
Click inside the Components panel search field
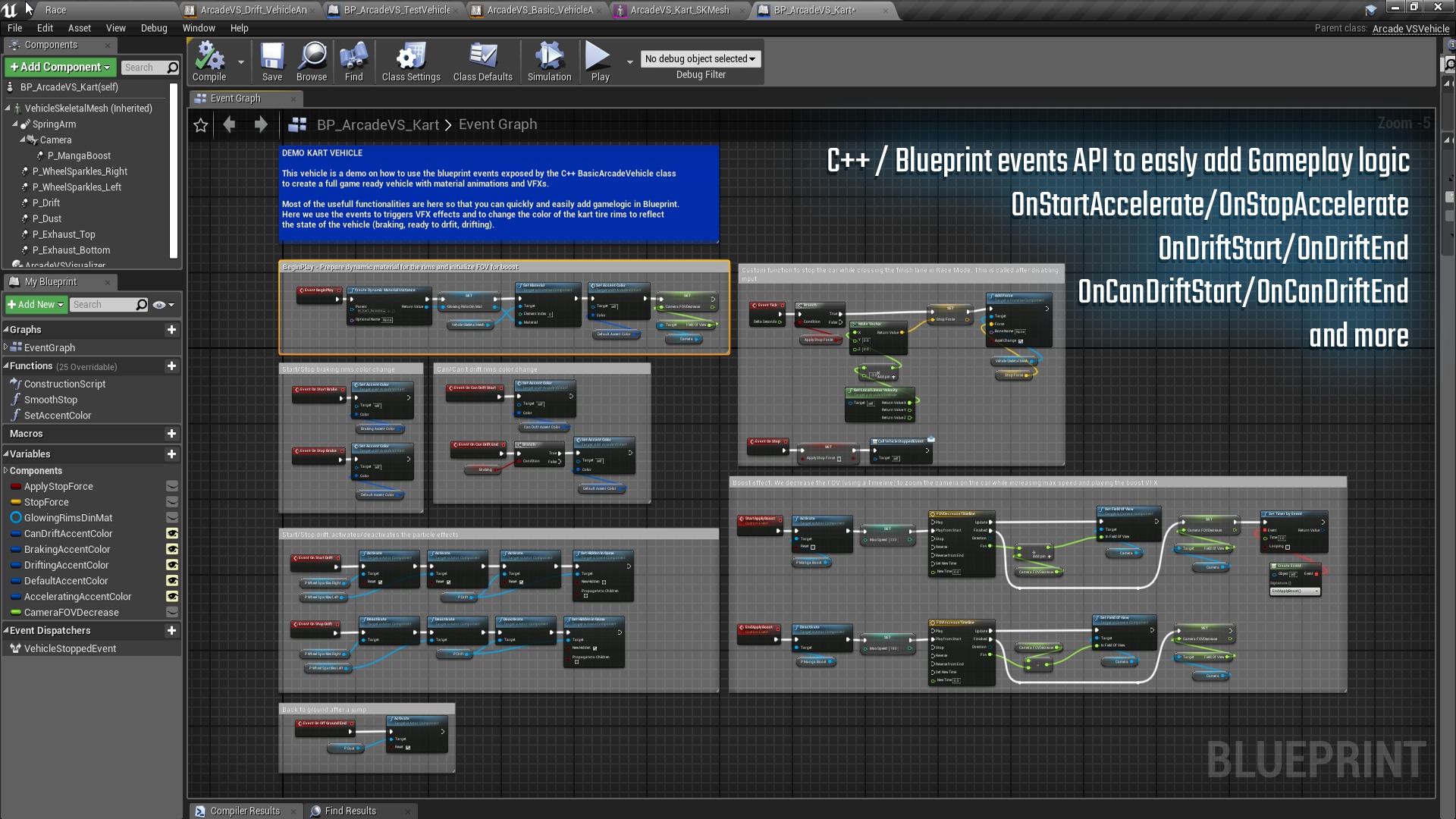[x=149, y=67]
